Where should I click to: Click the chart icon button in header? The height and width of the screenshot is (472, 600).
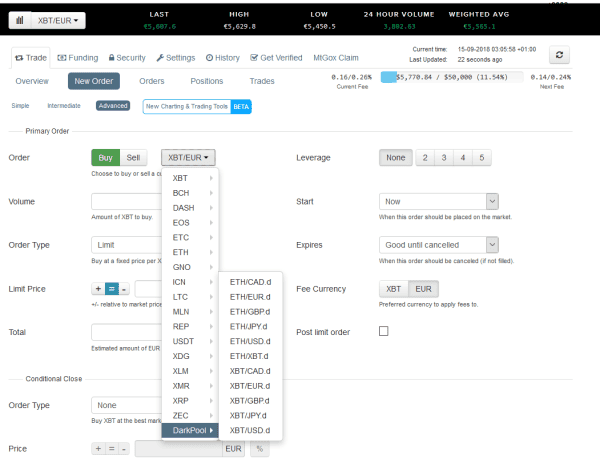point(20,20)
